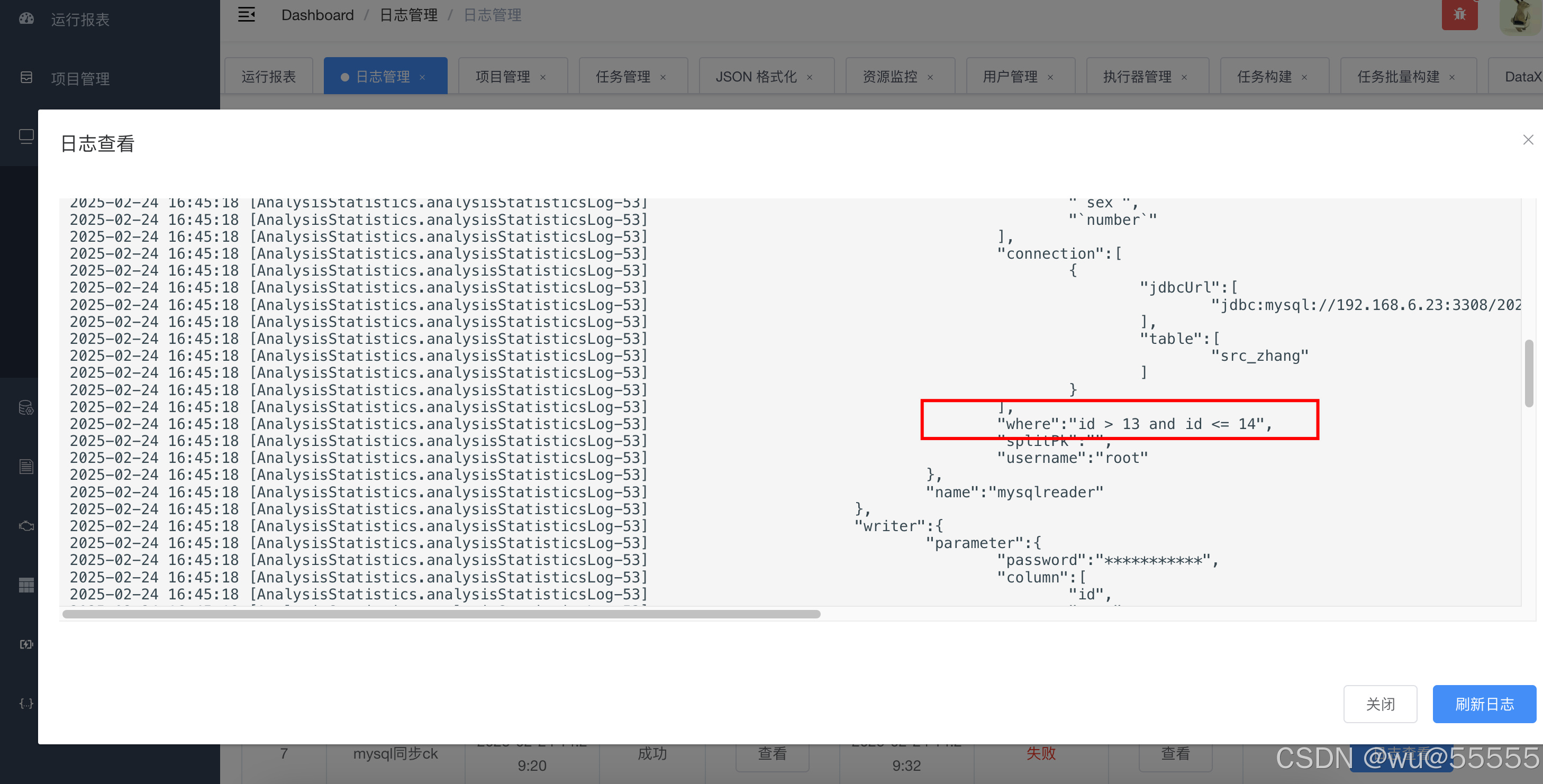This screenshot has width=1543, height=784.
Task: Switch to the JSON 格式化 tab
Action: click(755, 77)
